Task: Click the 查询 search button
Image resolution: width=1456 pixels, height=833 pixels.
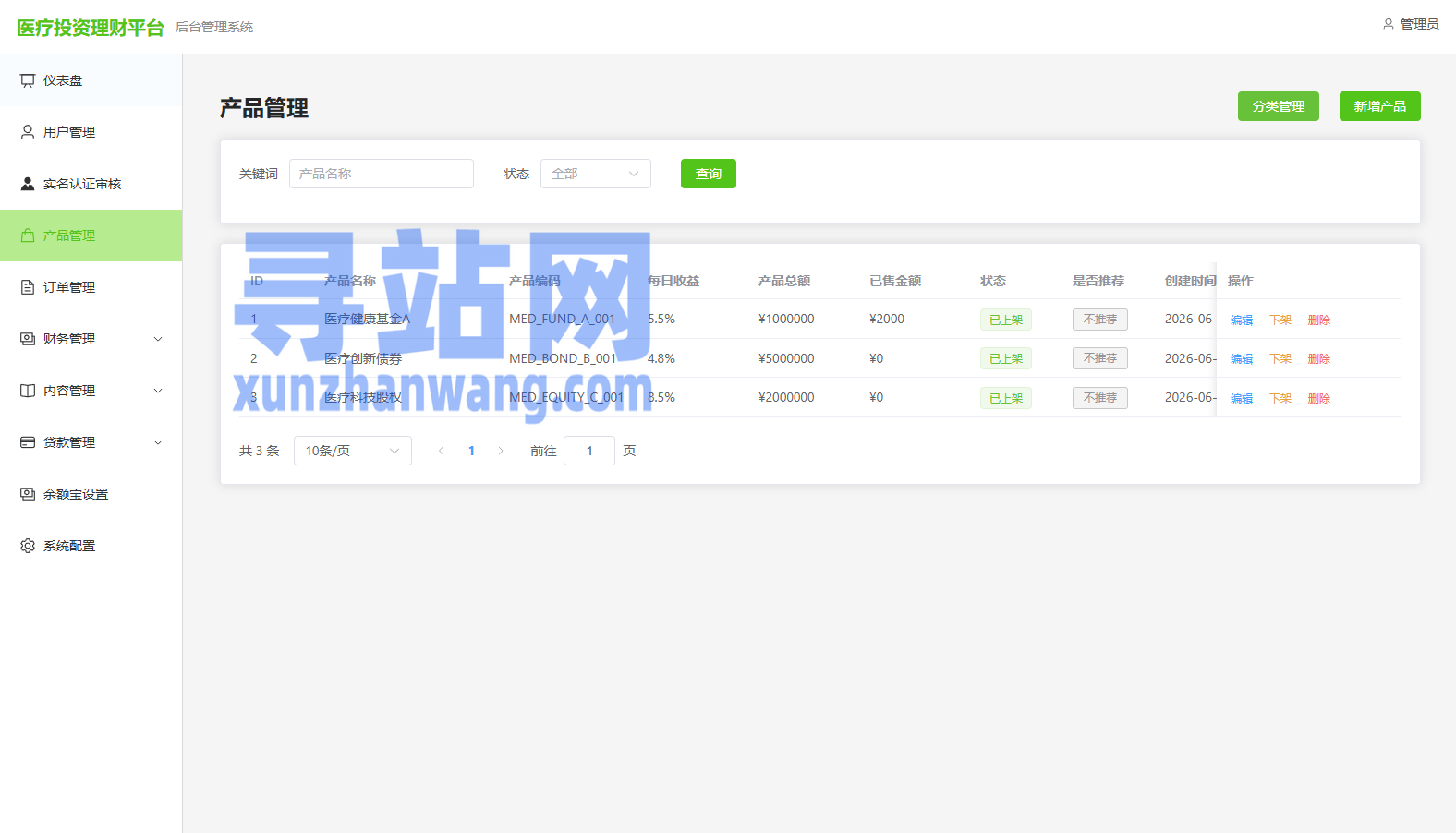Action: click(709, 174)
